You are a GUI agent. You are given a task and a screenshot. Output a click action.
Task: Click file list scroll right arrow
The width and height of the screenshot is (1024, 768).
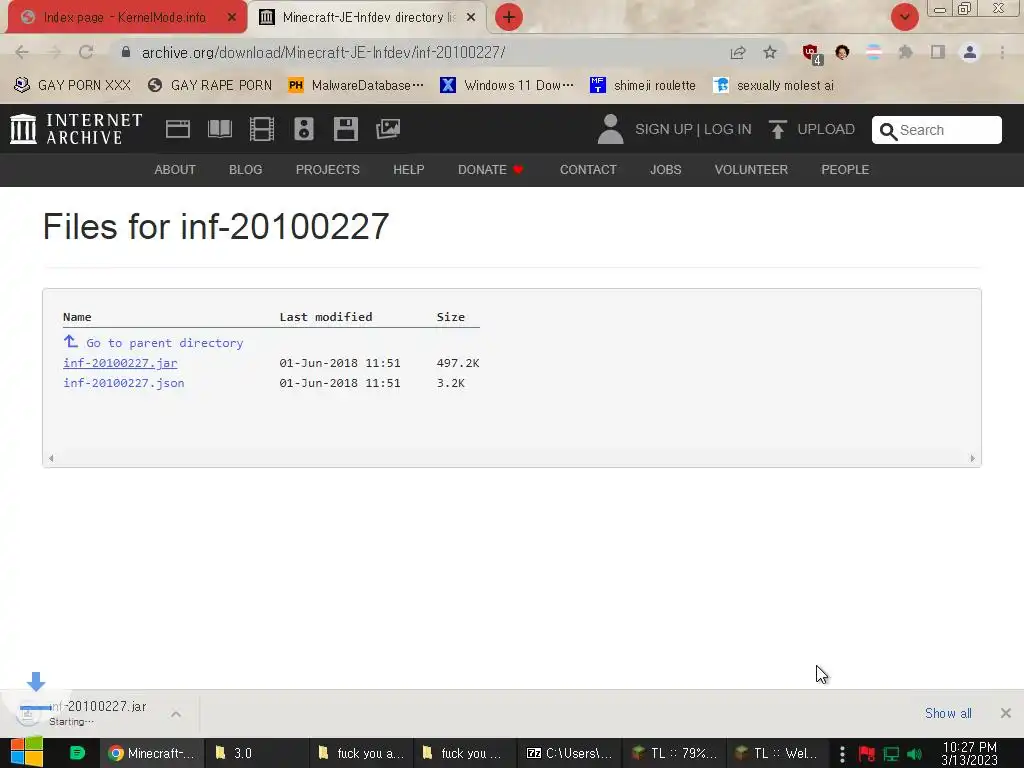[x=972, y=458]
